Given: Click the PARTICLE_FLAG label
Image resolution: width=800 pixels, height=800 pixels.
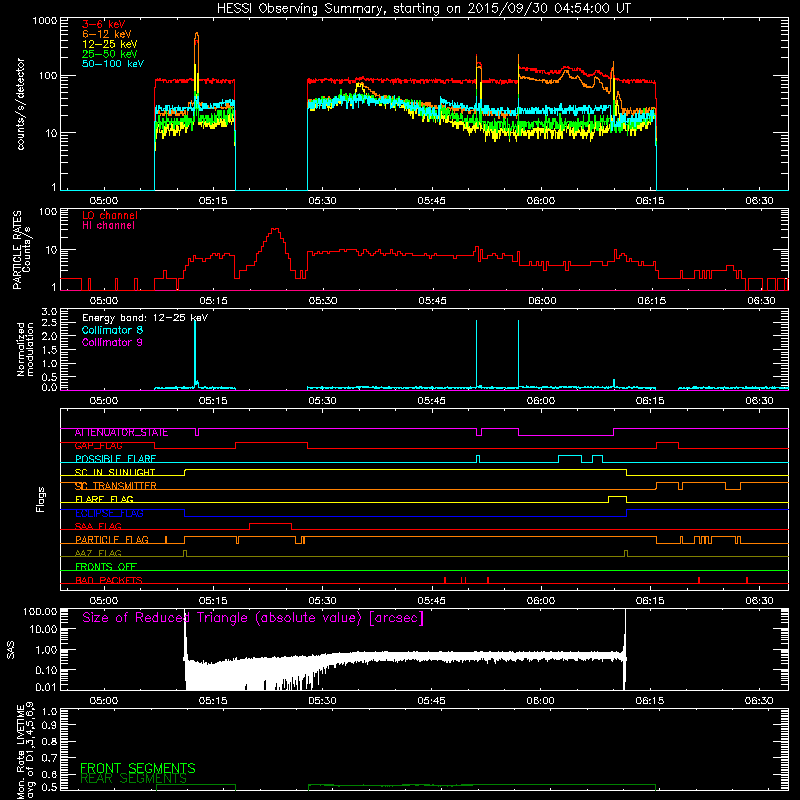Looking at the screenshot, I should 112,540.
